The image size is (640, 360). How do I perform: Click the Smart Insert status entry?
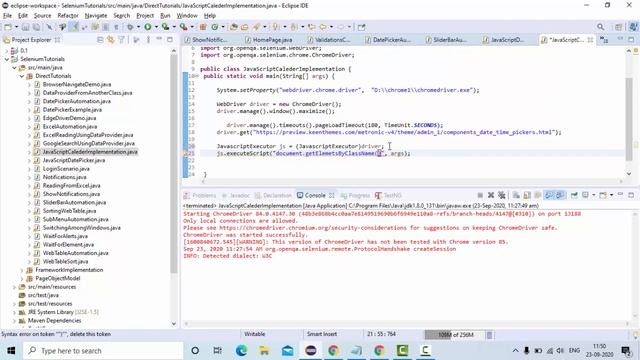322,334
